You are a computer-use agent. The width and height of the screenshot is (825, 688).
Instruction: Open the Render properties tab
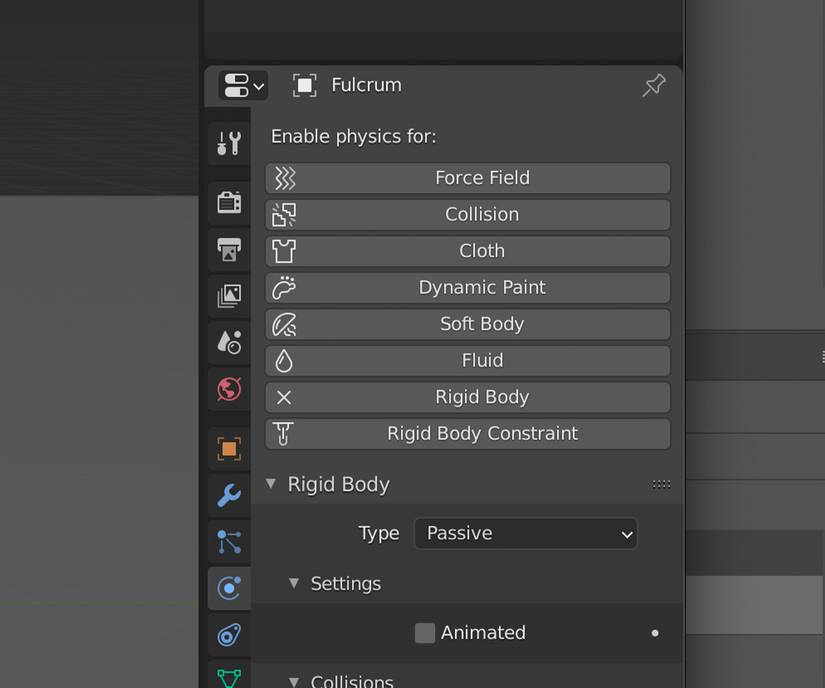pos(229,202)
